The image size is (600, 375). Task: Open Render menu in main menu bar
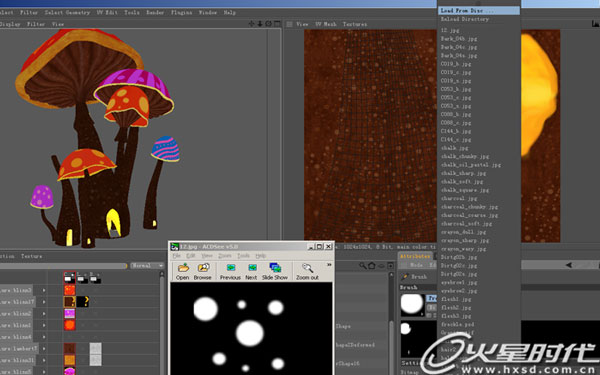pos(155,13)
